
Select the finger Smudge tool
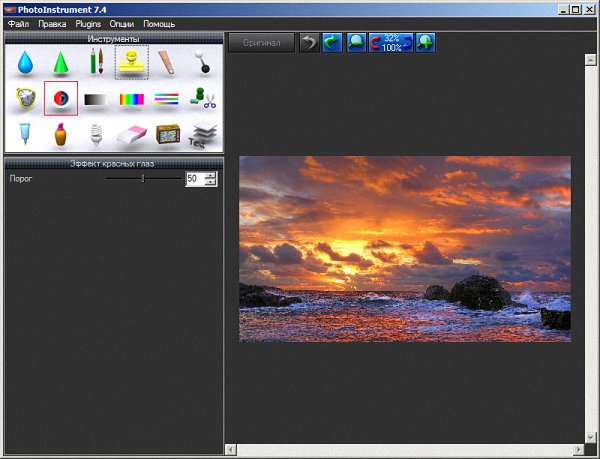click(x=167, y=62)
